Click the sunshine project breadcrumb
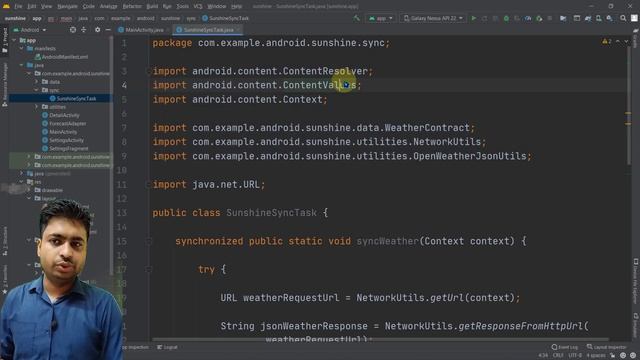 pos(15,18)
